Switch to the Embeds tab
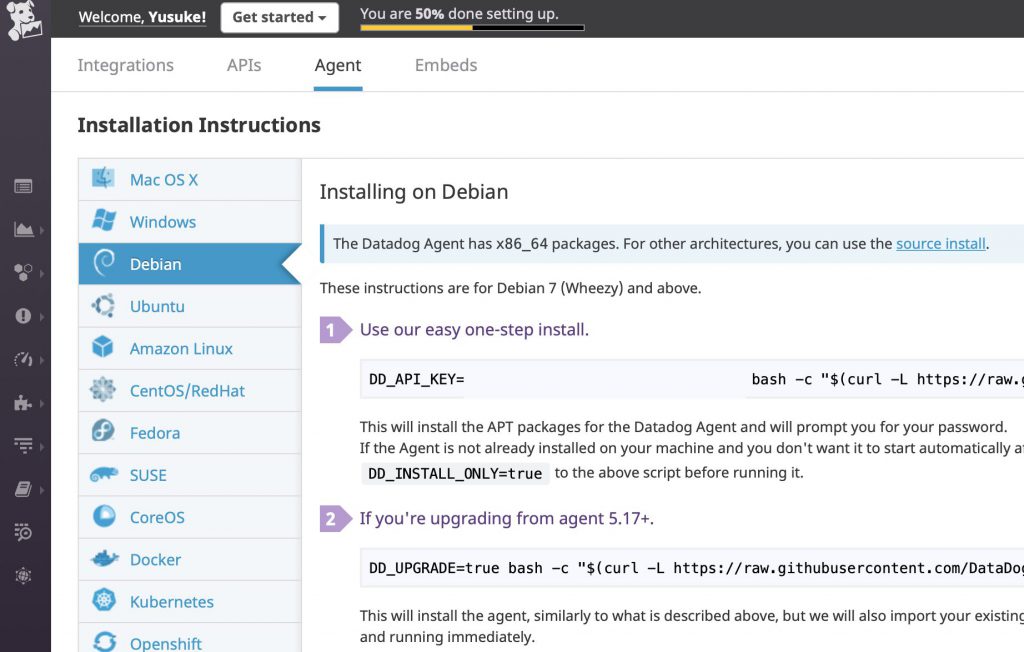The image size is (1024, 652). (x=446, y=65)
